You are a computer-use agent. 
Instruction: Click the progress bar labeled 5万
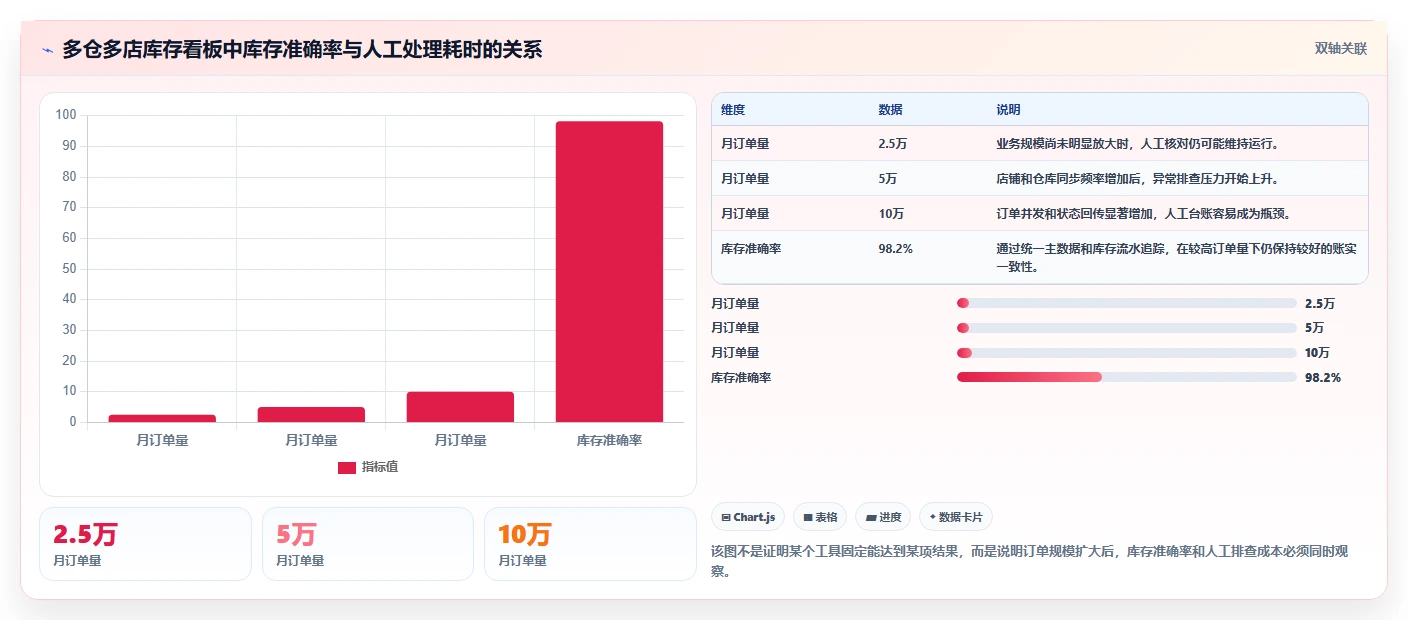click(x=1127, y=328)
